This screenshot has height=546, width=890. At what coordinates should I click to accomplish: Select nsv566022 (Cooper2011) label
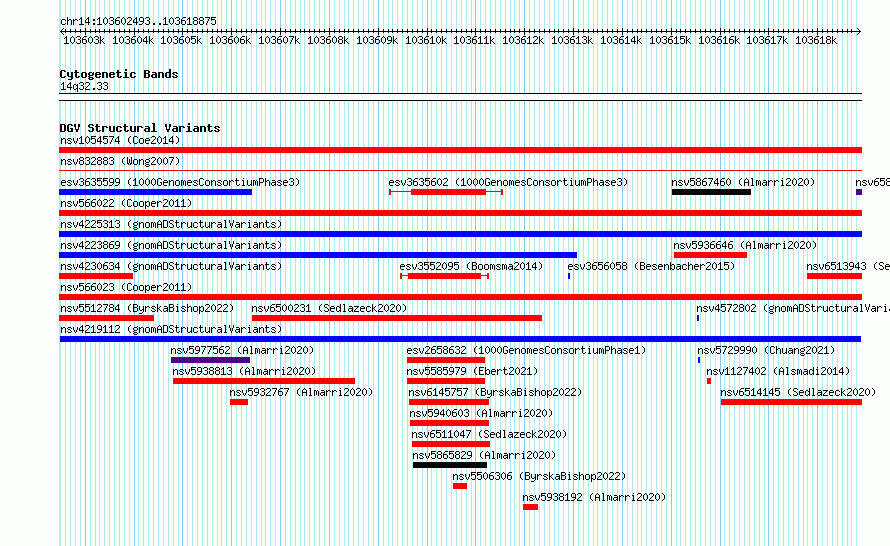click(x=126, y=203)
